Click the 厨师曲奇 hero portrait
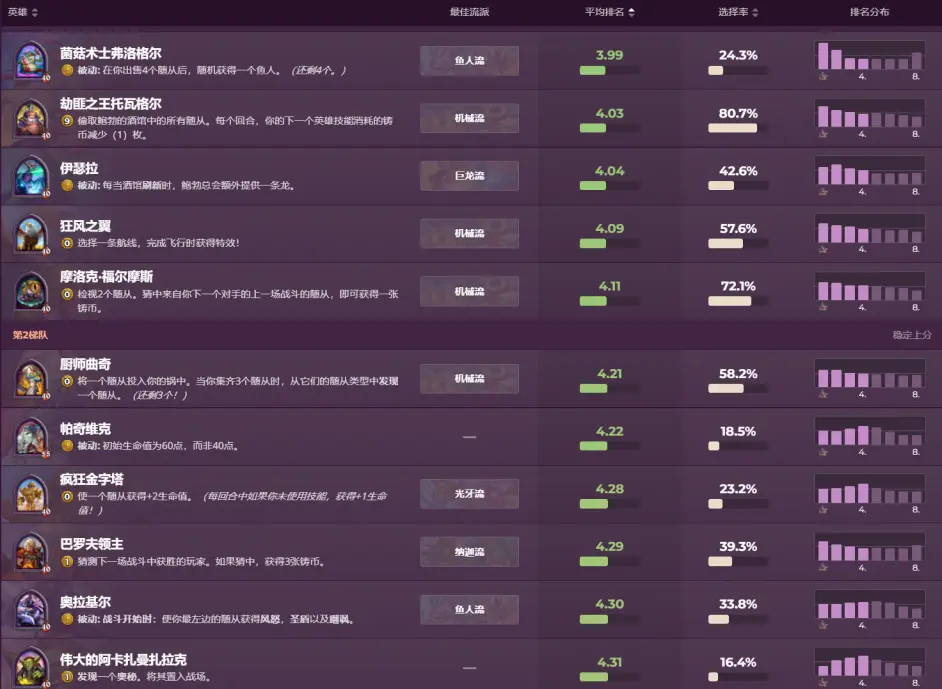 click(32, 378)
